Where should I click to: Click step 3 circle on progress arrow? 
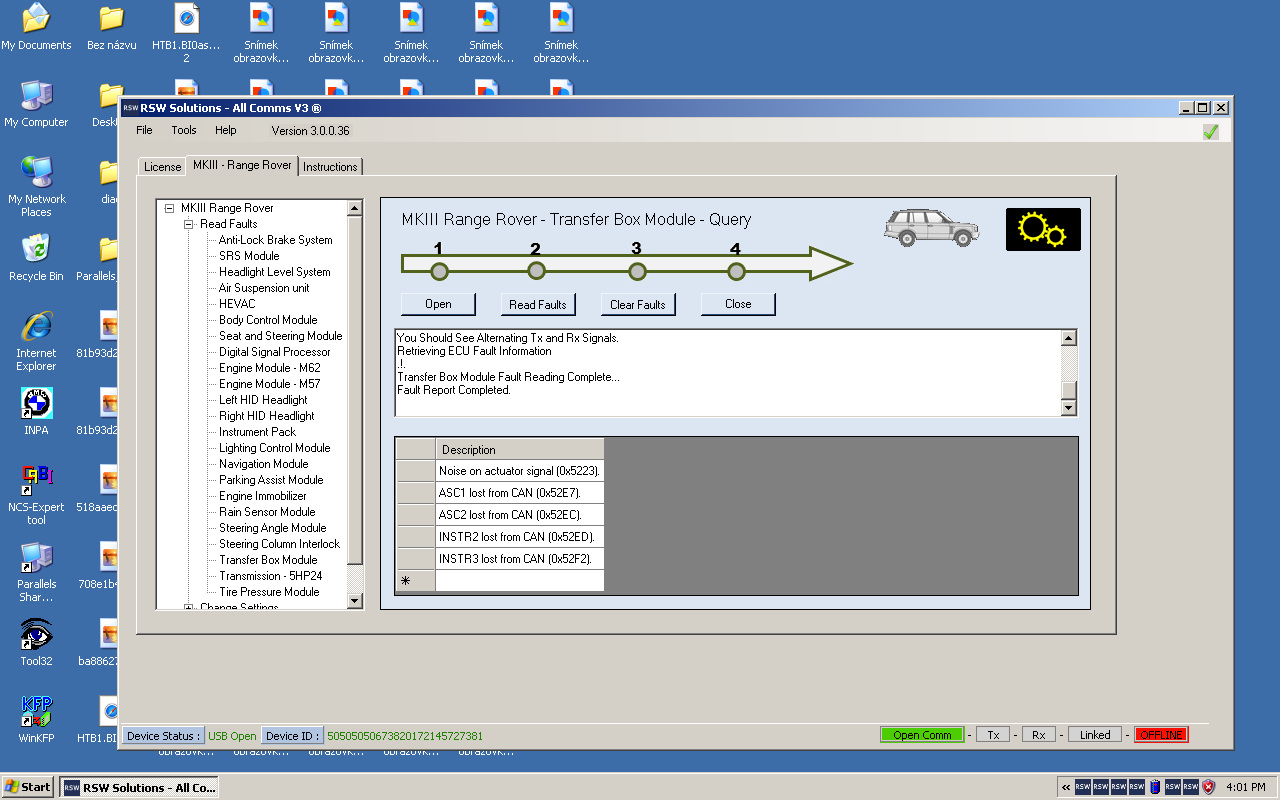[x=637, y=271]
